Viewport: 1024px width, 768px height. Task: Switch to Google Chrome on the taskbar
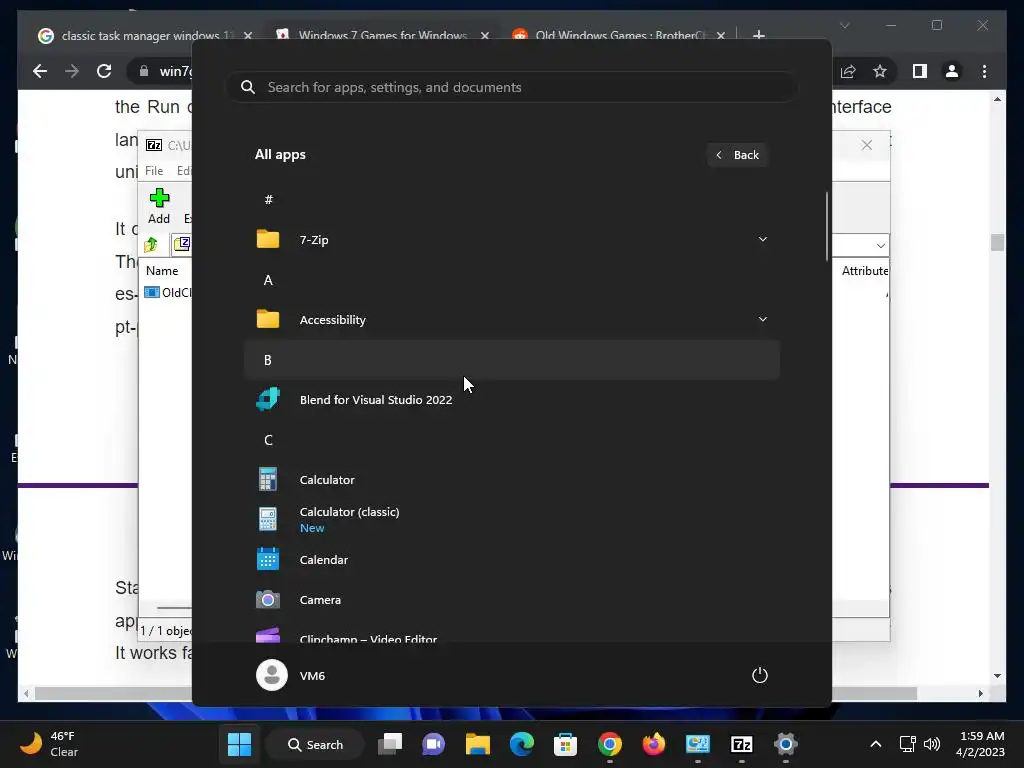(x=609, y=744)
